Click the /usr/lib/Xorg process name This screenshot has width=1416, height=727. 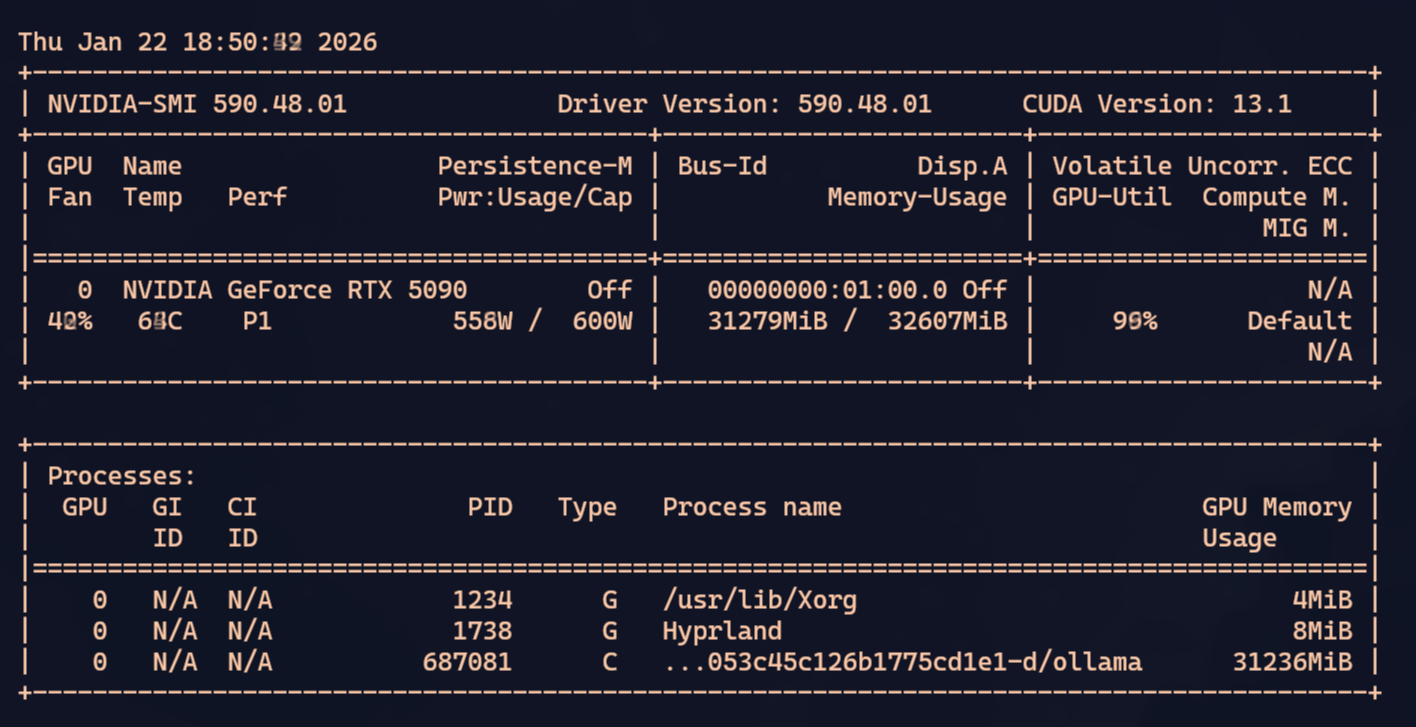click(759, 600)
